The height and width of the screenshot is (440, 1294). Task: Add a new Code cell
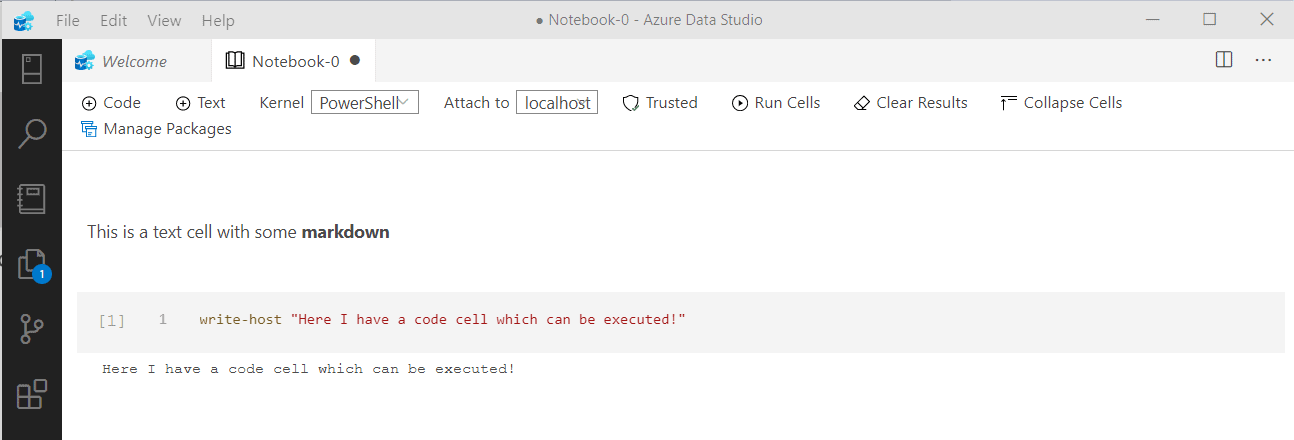(x=111, y=103)
